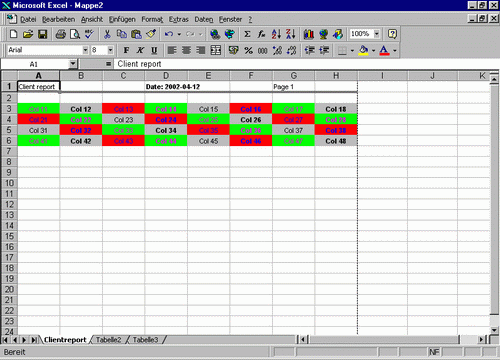Select the row 10 header
The image size is (500, 360).
9,183
